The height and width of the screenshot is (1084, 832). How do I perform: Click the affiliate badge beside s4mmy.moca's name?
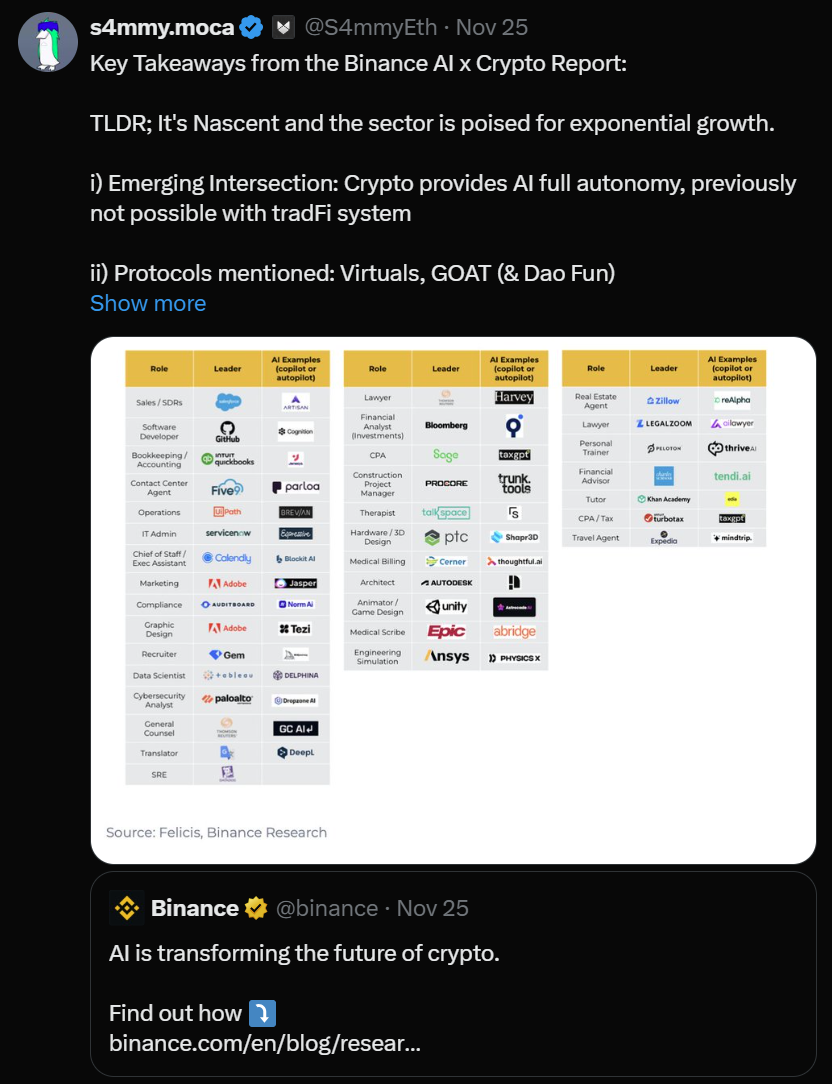[285, 27]
